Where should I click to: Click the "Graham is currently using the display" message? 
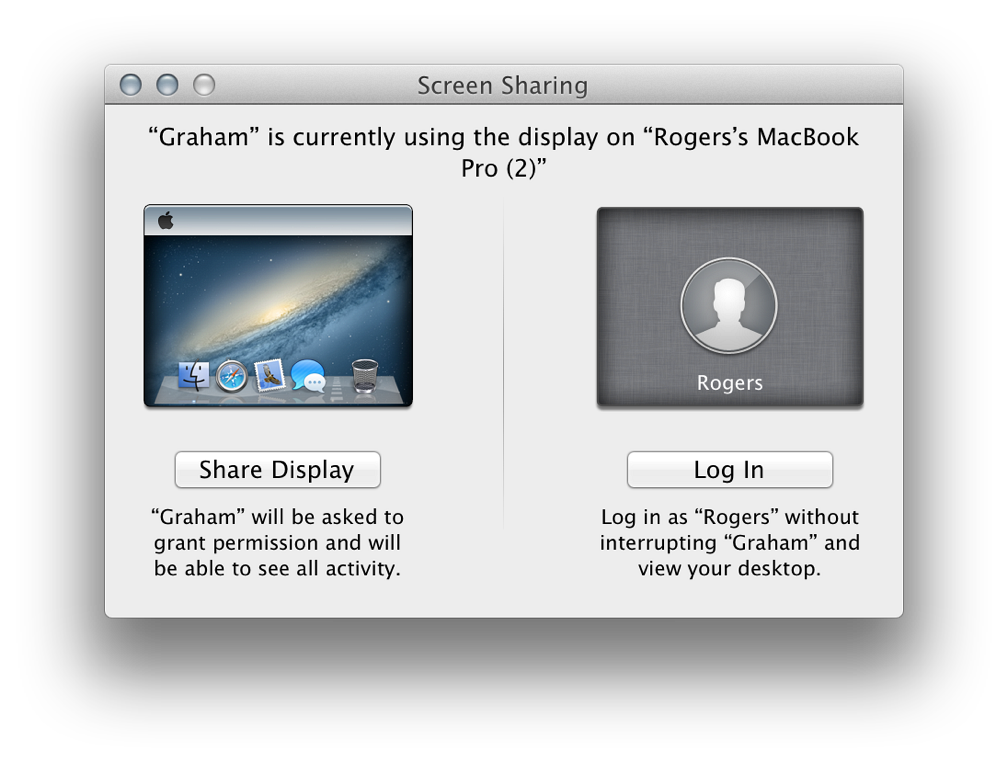pos(503,152)
